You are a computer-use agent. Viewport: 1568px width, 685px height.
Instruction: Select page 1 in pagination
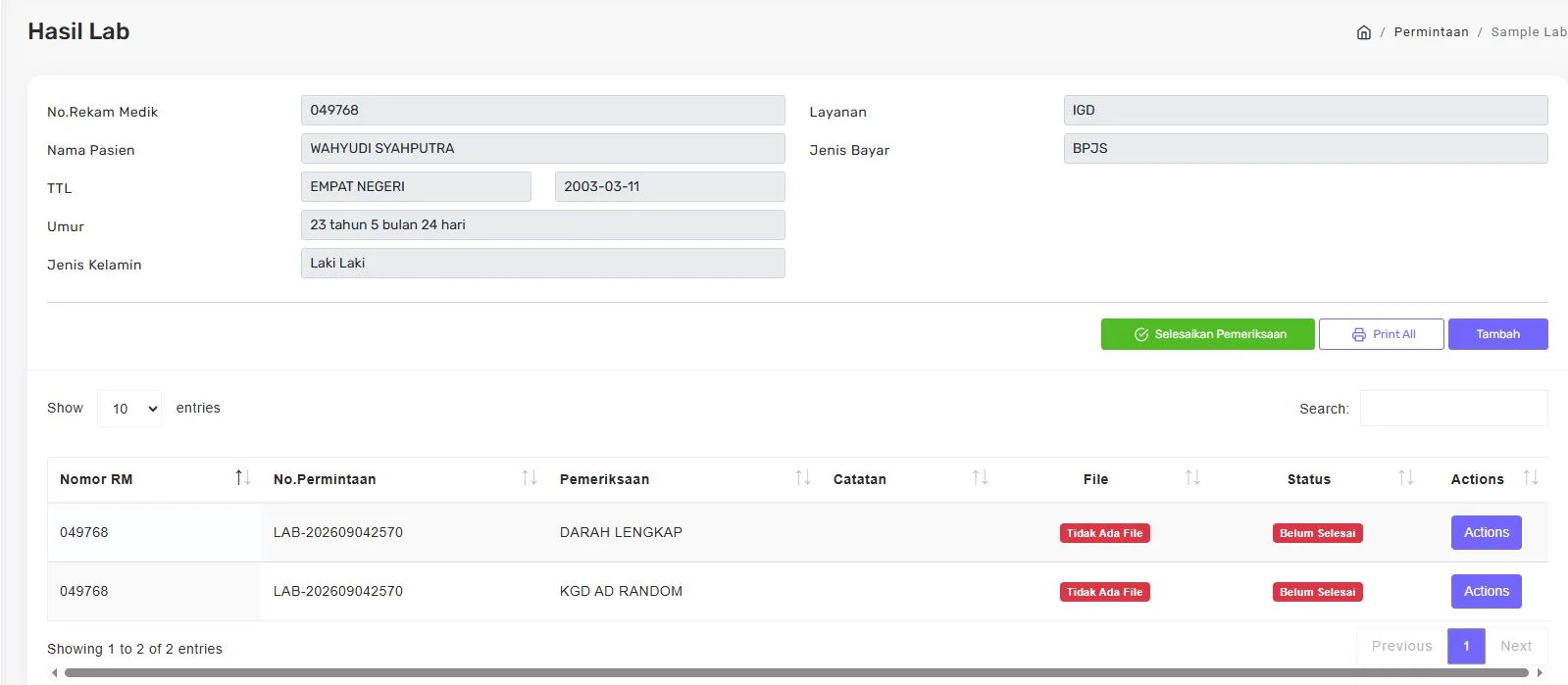[1466, 646]
